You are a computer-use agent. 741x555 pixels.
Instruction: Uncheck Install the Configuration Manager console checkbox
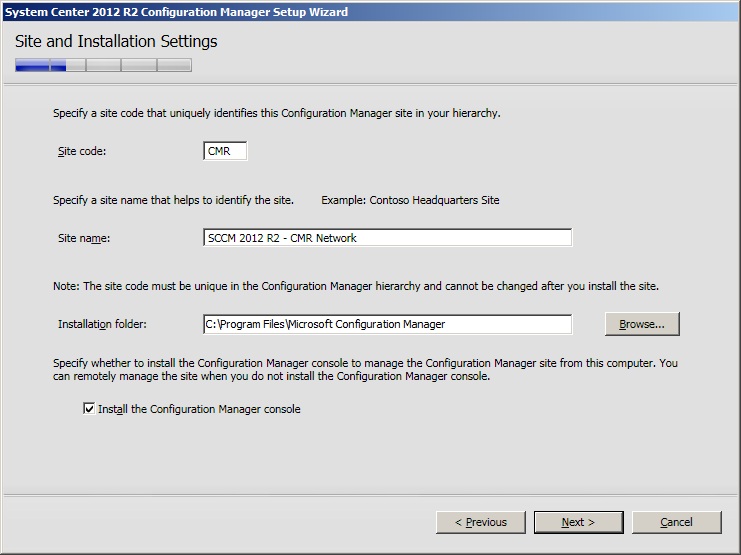pyautogui.click(x=89, y=409)
